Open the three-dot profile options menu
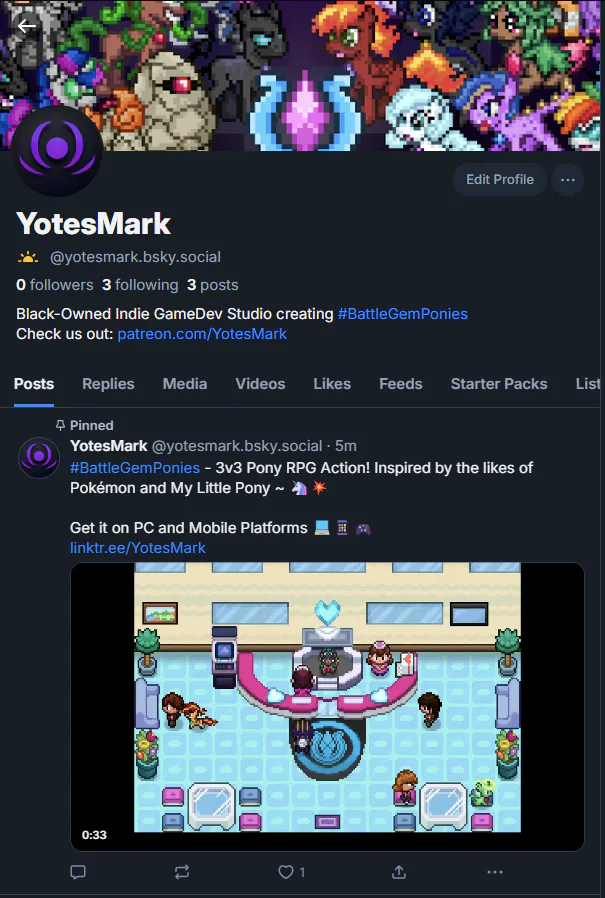The width and height of the screenshot is (605, 898). pyautogui.click(x=567, y=180)
